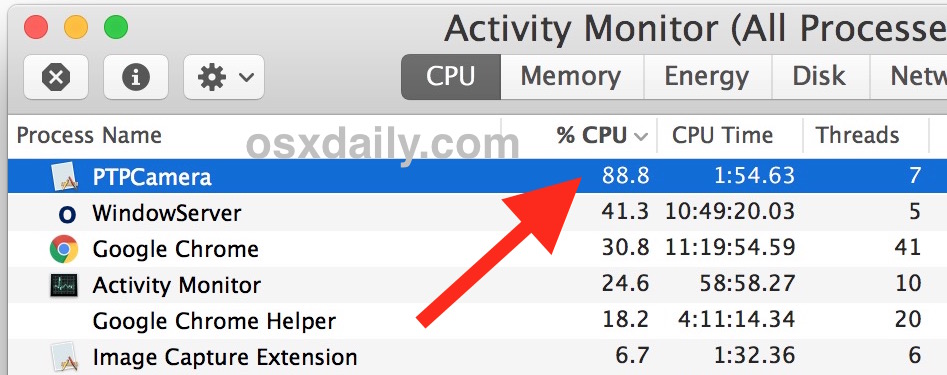Image resolution: width=947 pixels, height=375 pixels.
Task: Click the WindowServer process icon
Action: point(64,213)
